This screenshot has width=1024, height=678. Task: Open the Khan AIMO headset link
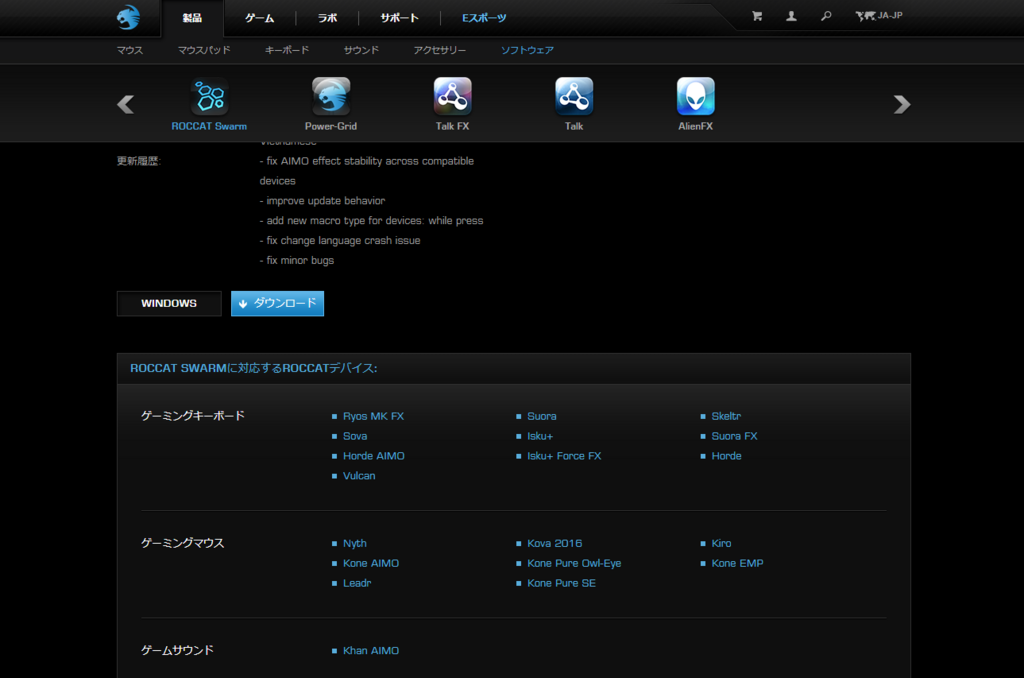point(371,651)
